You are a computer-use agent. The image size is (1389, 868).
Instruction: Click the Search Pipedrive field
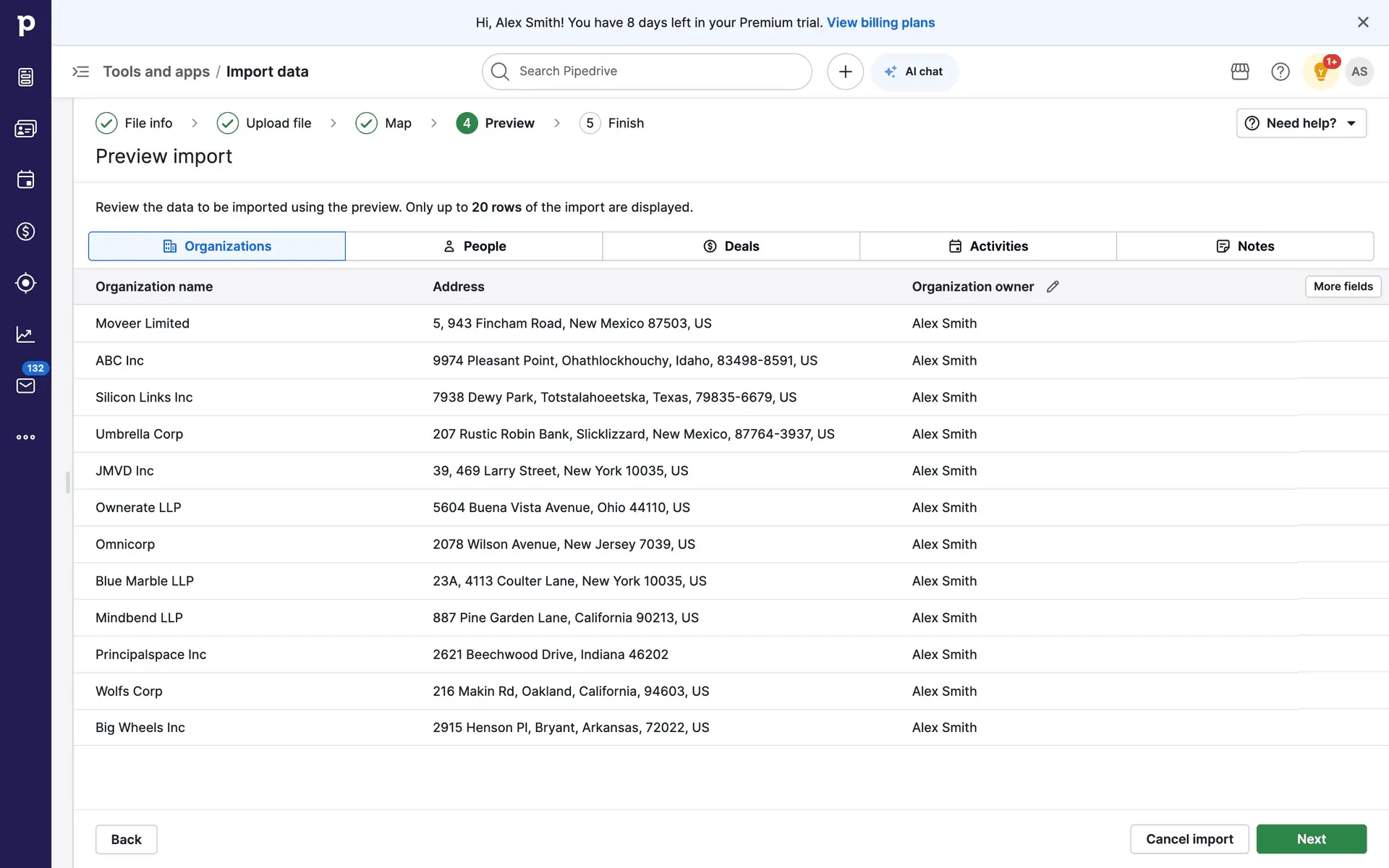(x=646, y=72)
